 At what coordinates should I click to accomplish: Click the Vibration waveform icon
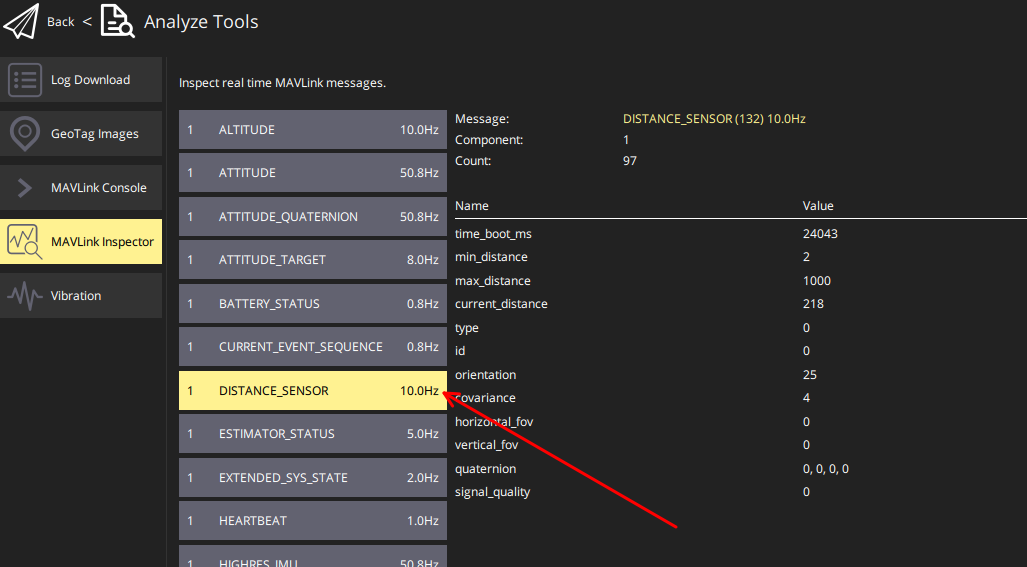click(x=25, y=296)
